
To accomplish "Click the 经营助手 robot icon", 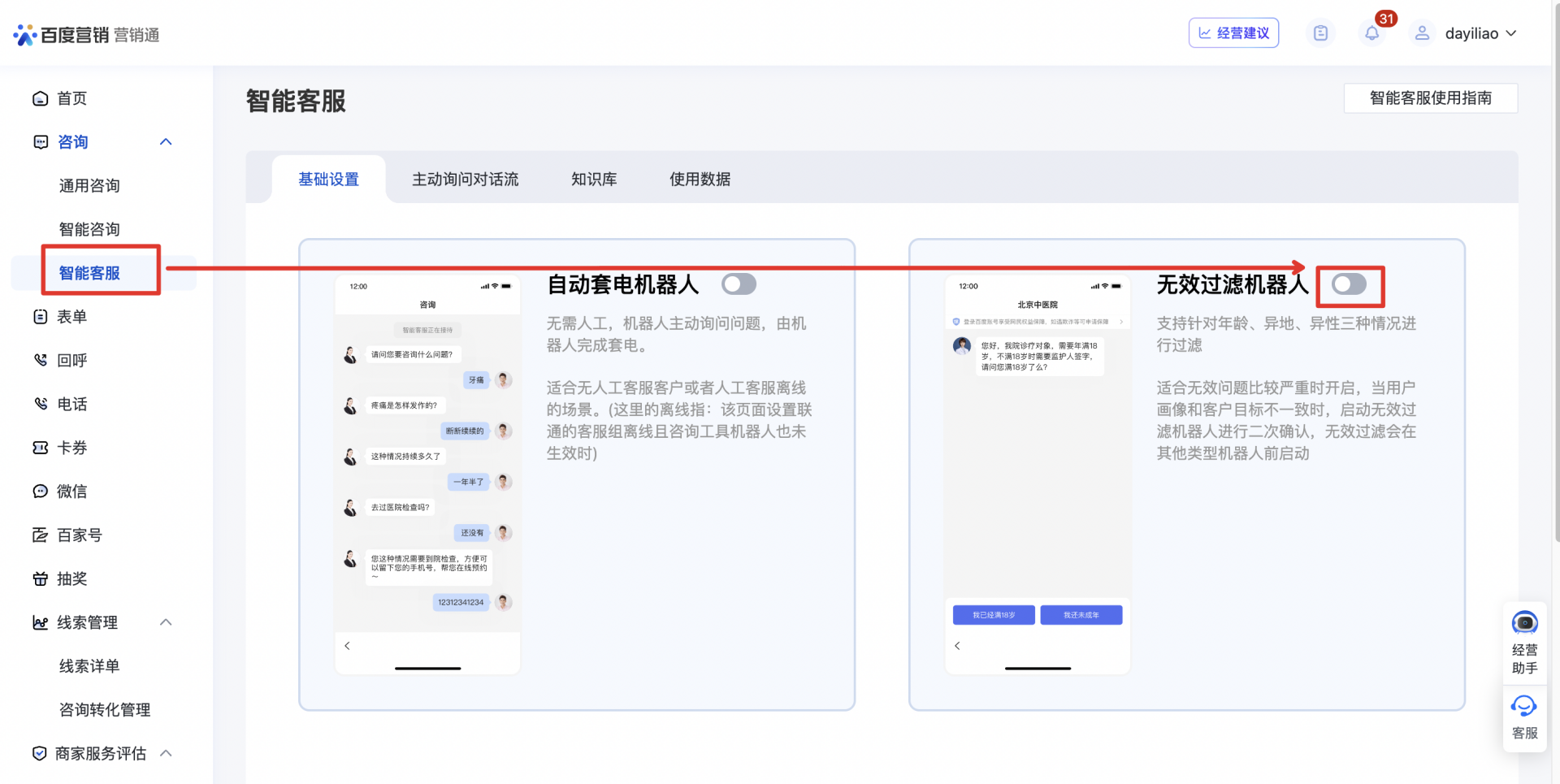I will coord(1524,623).
